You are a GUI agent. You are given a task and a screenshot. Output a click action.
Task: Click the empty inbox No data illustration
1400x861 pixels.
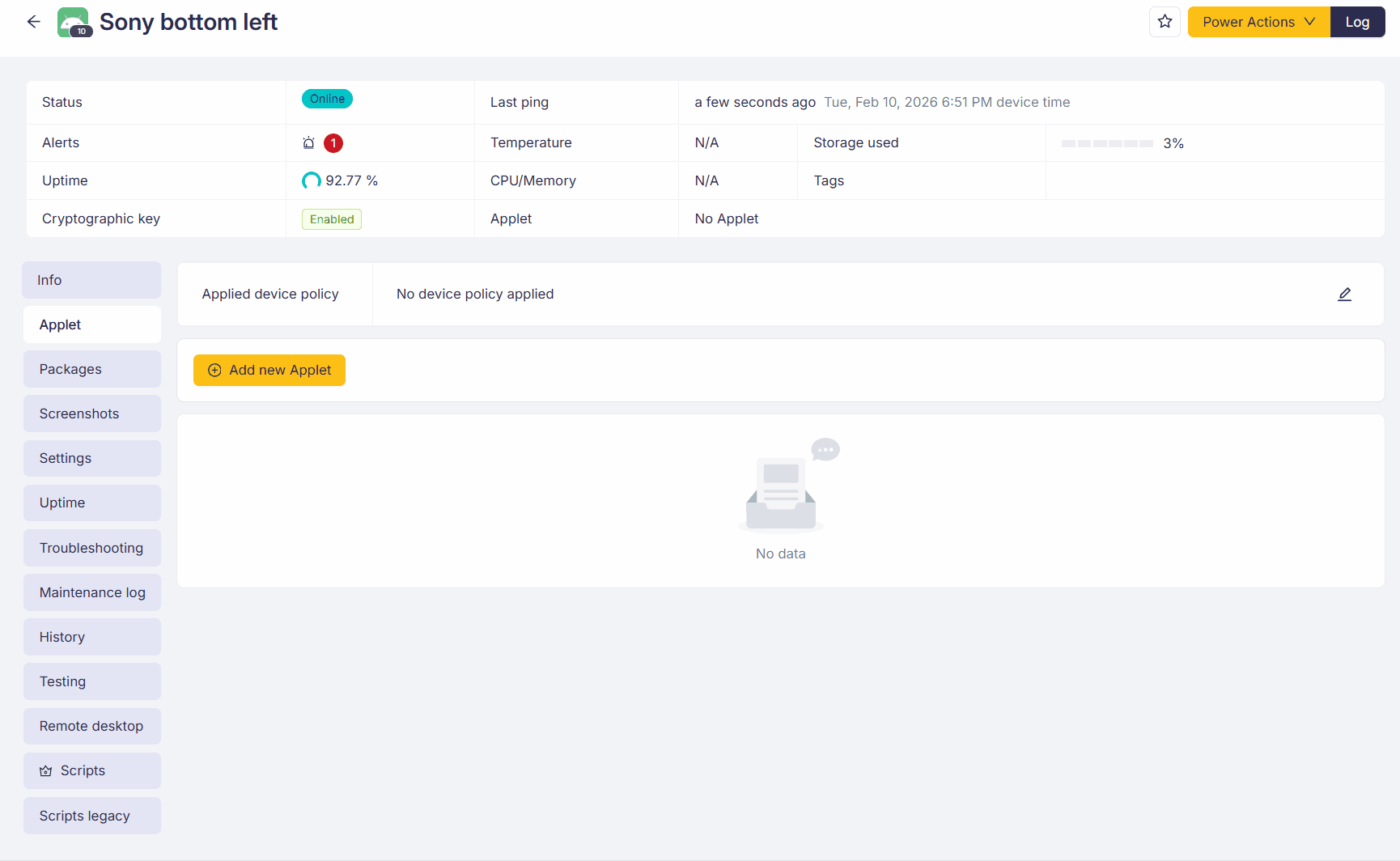pos(781,486)
